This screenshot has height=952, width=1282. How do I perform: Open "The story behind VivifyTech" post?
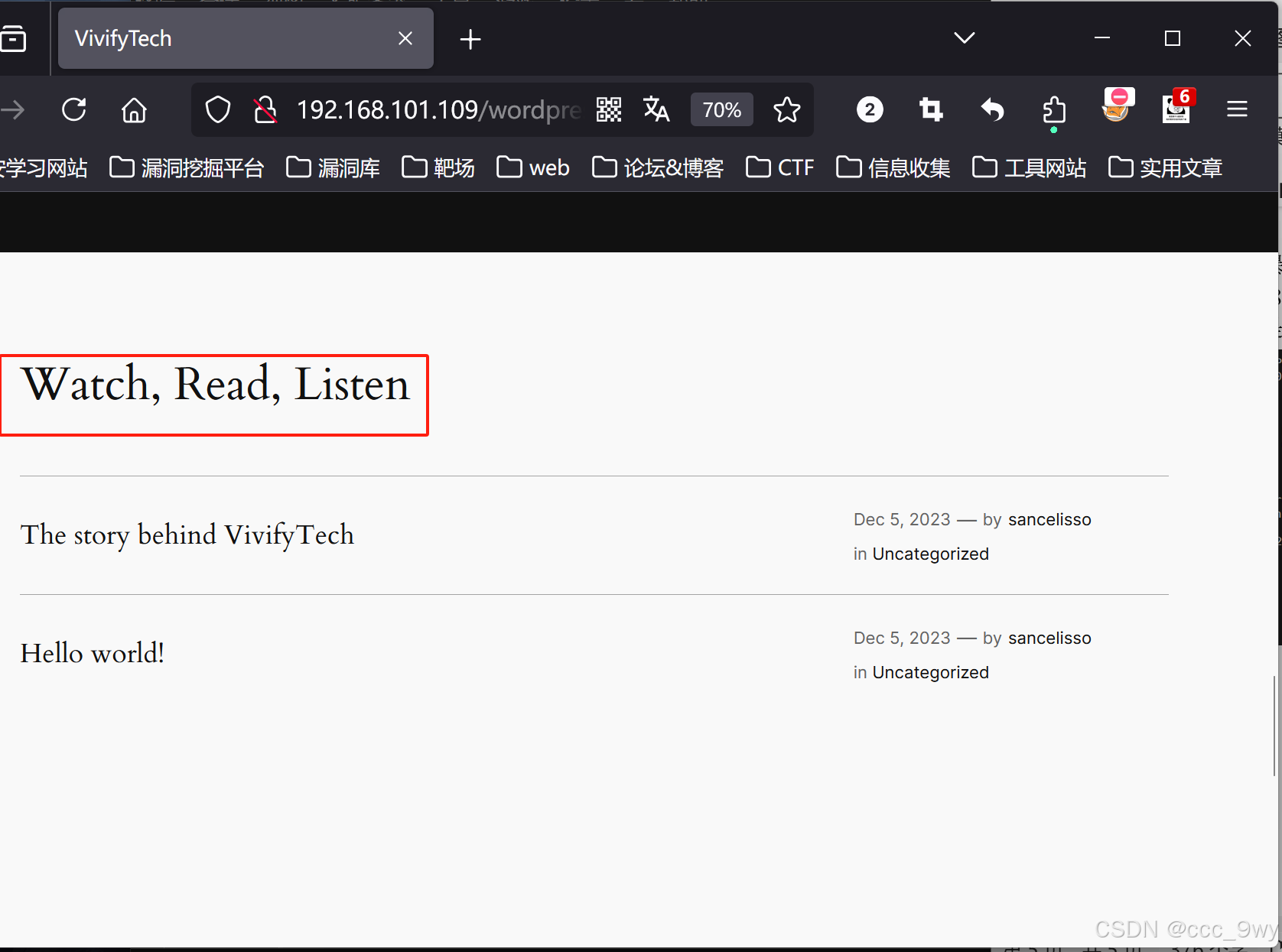[x=187, y=535]
